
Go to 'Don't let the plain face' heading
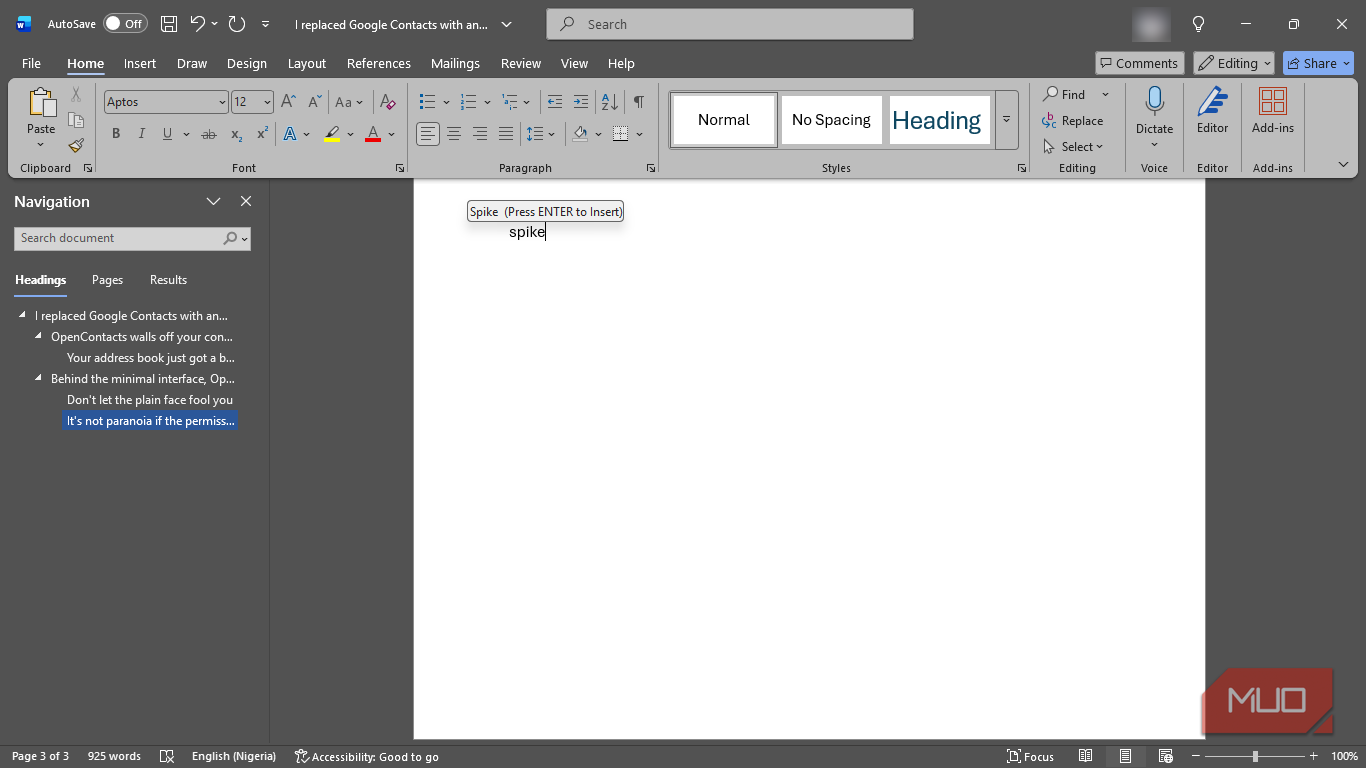tap(150, 400)
